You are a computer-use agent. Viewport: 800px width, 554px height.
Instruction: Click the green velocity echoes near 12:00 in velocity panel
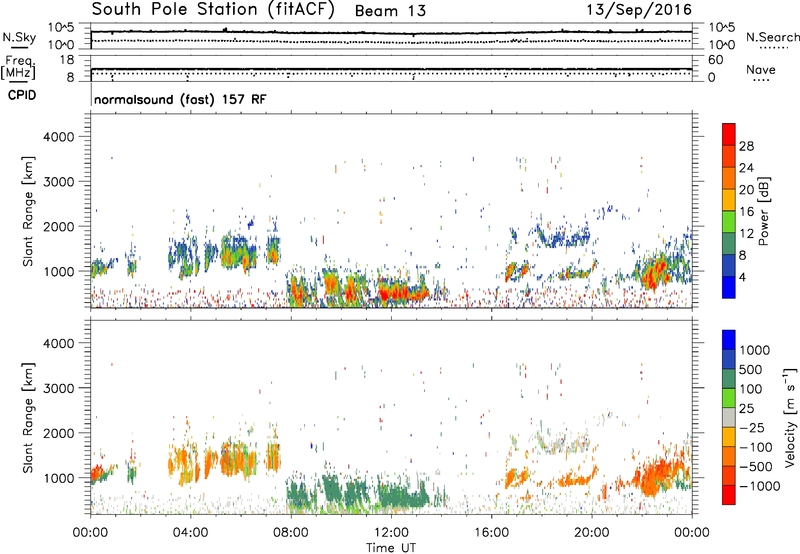point(403,496)
